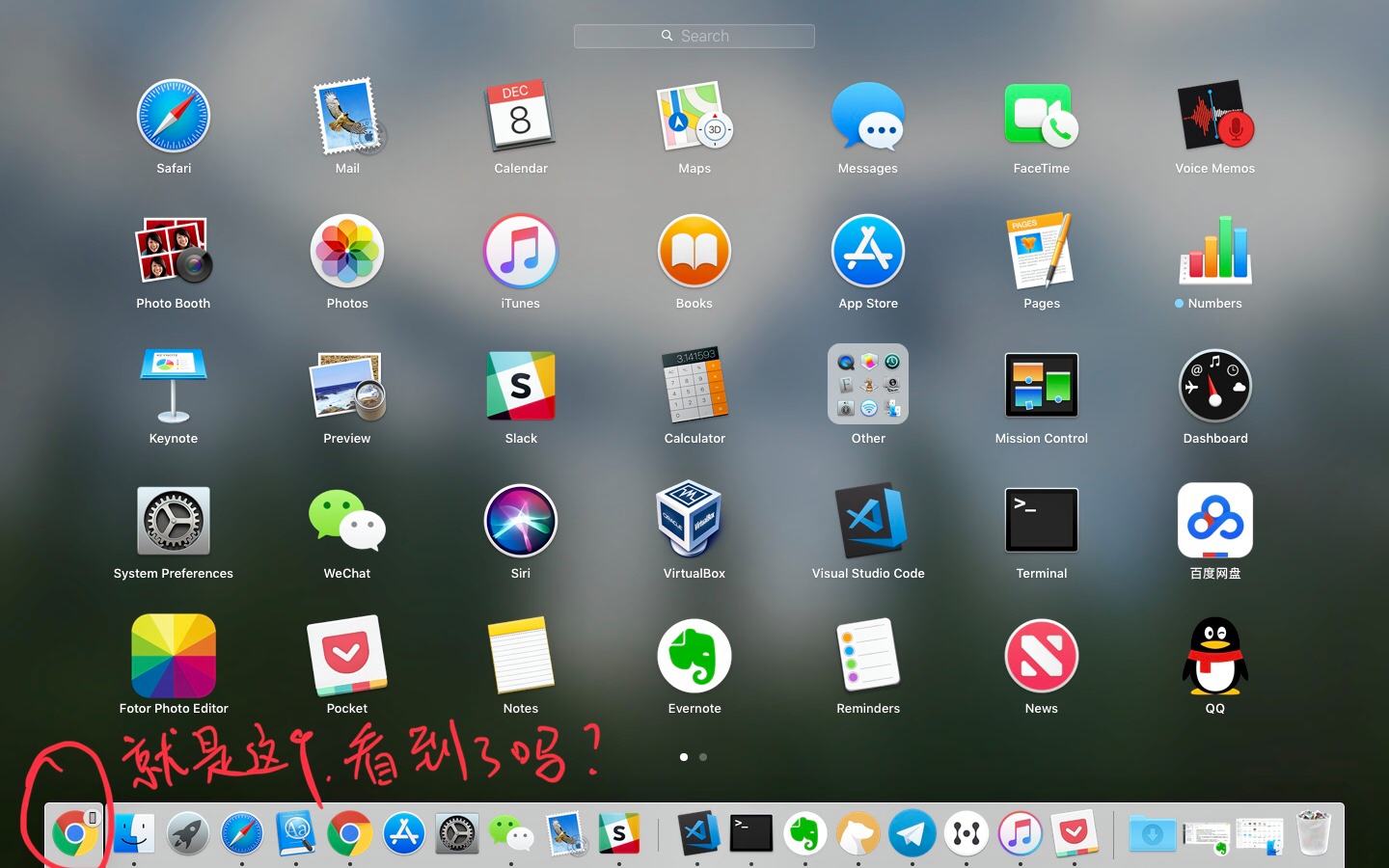Launch Evernote from the app grid
Screen dimensions: 1389x868
point(694,656)
